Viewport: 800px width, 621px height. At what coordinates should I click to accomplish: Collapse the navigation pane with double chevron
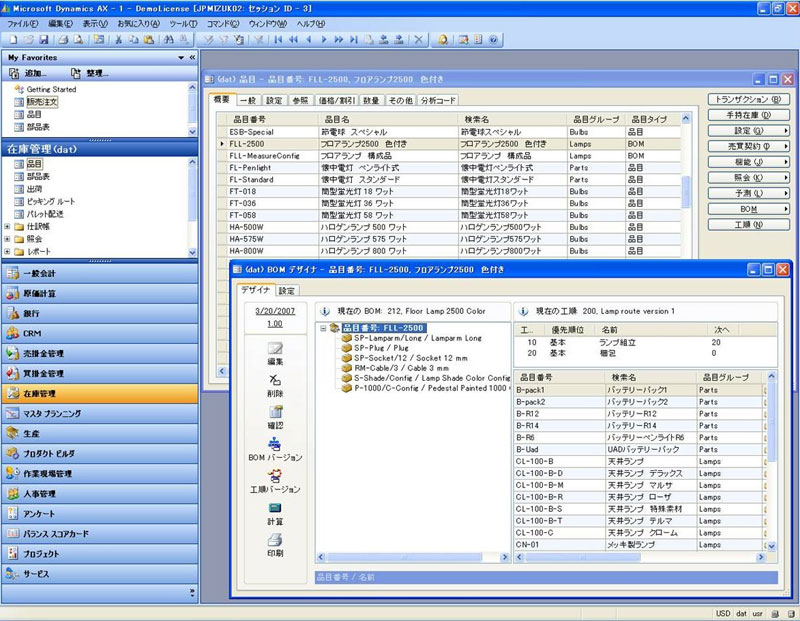(x=192, y=58)
